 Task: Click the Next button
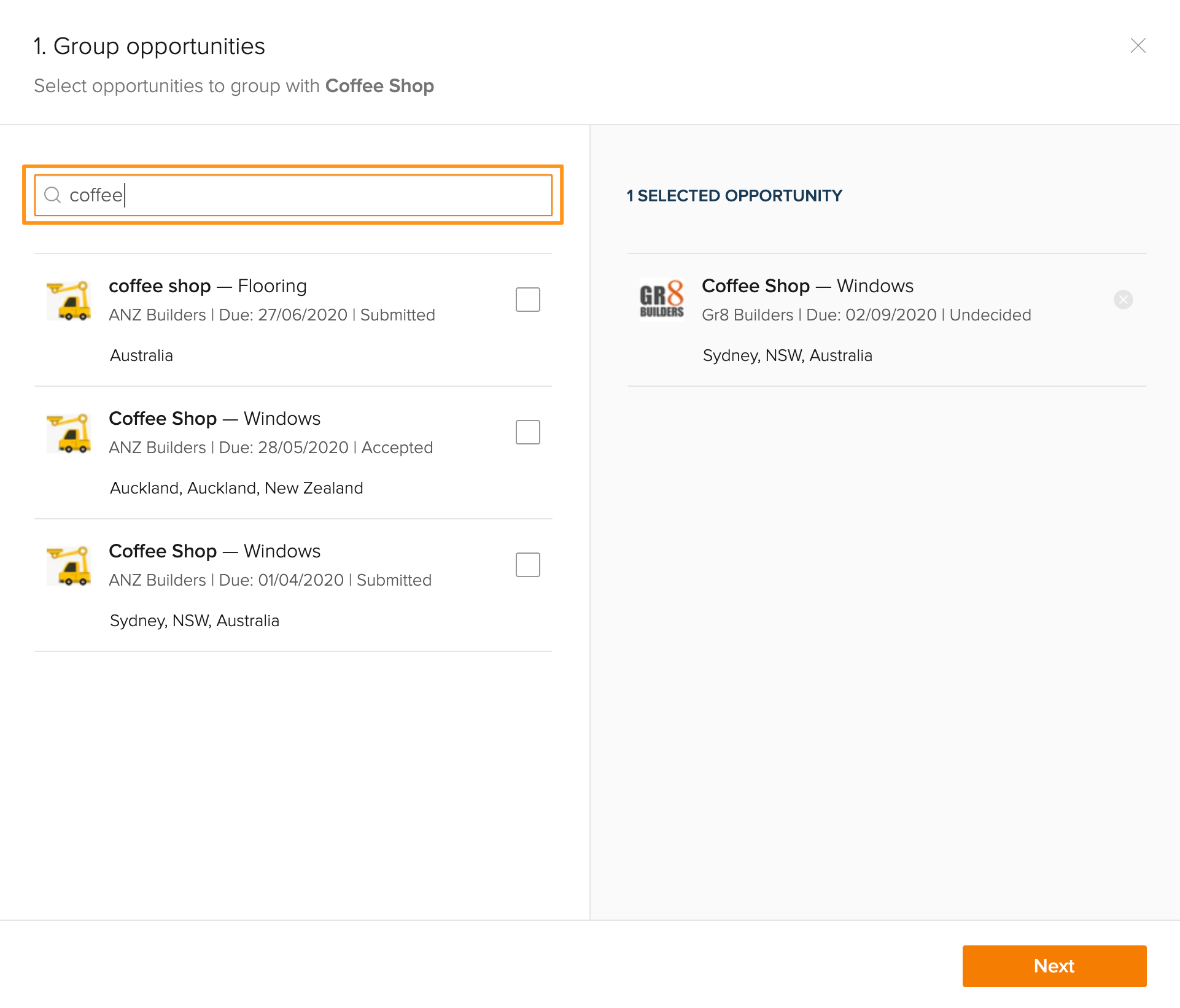coord(1054,966)
